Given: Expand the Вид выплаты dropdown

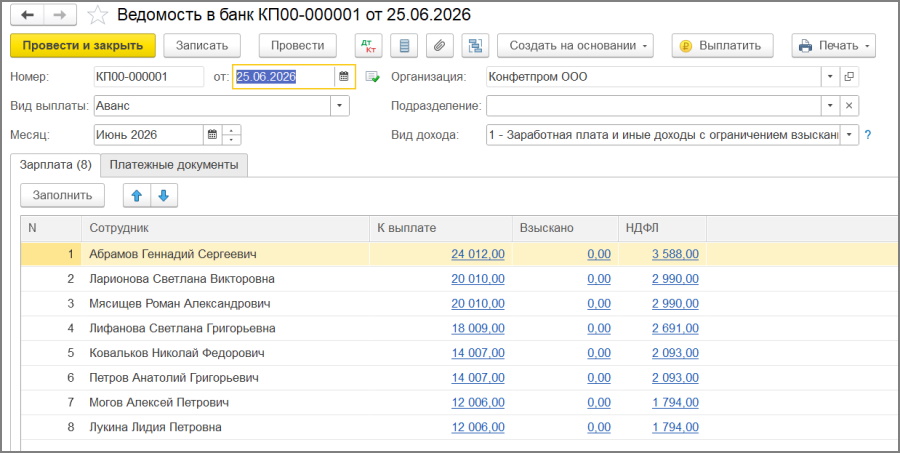Looking at the screenshot, I should (340, 106).
